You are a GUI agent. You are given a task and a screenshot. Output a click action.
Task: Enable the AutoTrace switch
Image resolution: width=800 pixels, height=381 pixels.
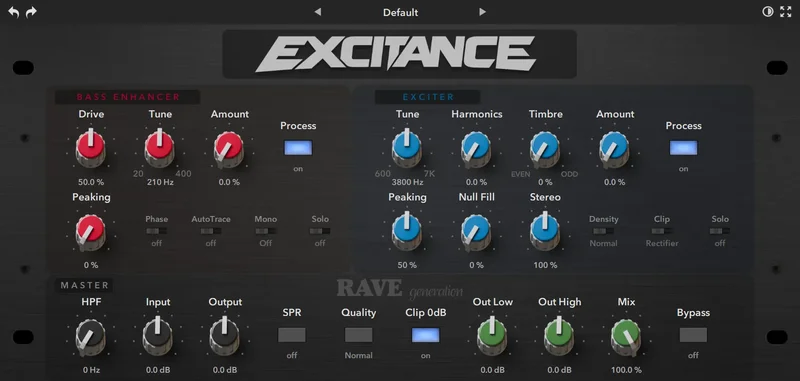click(211, 231)
